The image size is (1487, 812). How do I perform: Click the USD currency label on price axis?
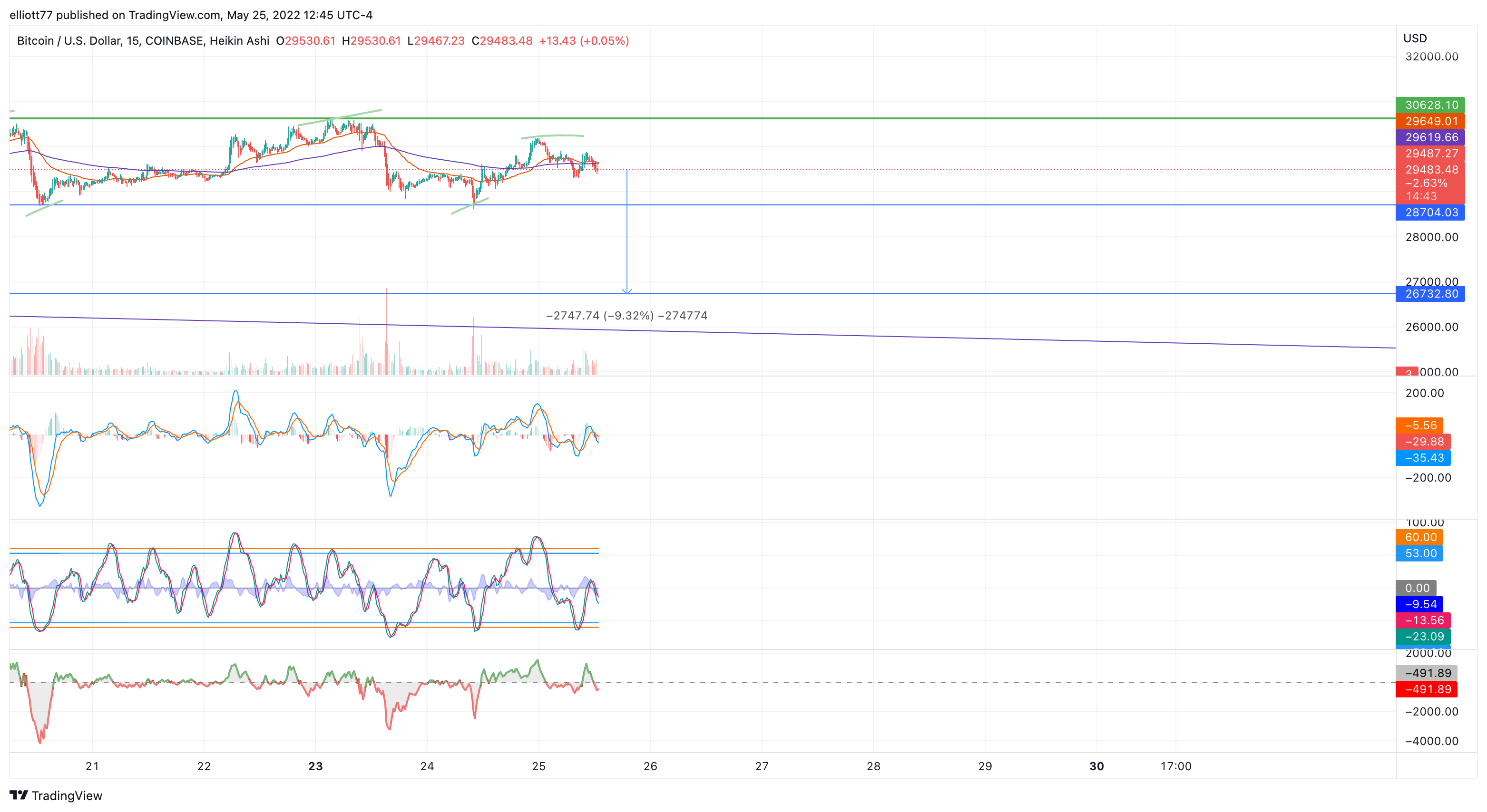click(x=1415, y=38)
